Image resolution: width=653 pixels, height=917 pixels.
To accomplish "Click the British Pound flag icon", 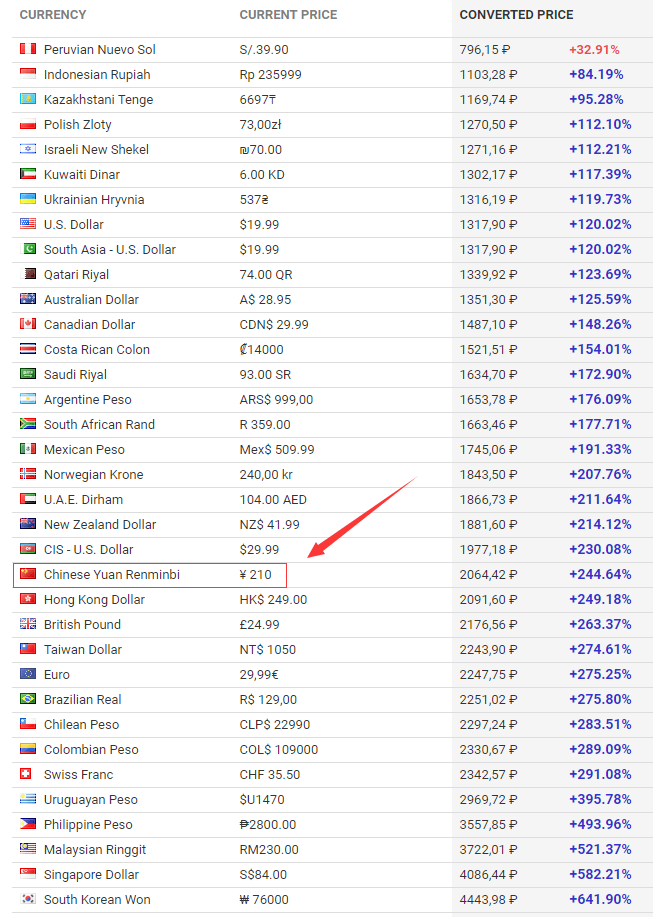I will click(x=28, y=624).
